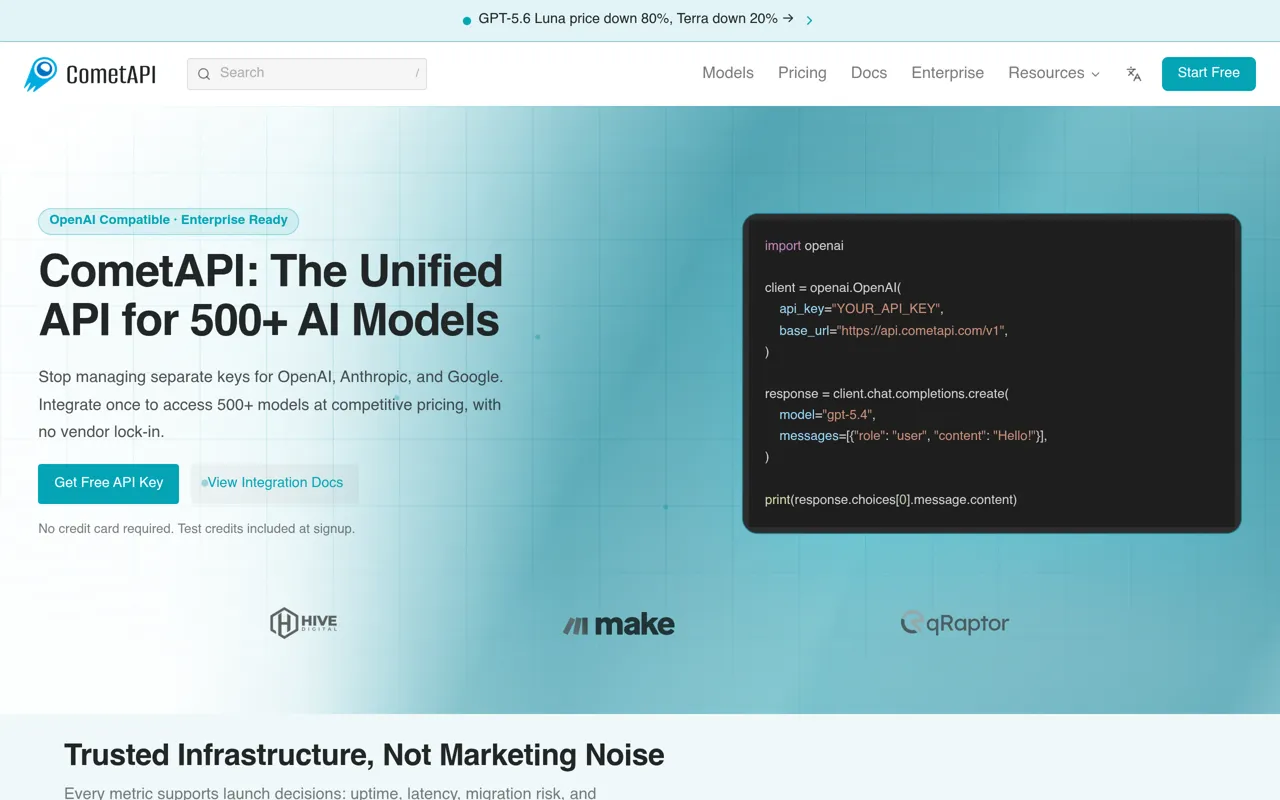The image size is (1280, 800).
Task: Click the CometAPI wordmark text
Action: tap(111, 74)
